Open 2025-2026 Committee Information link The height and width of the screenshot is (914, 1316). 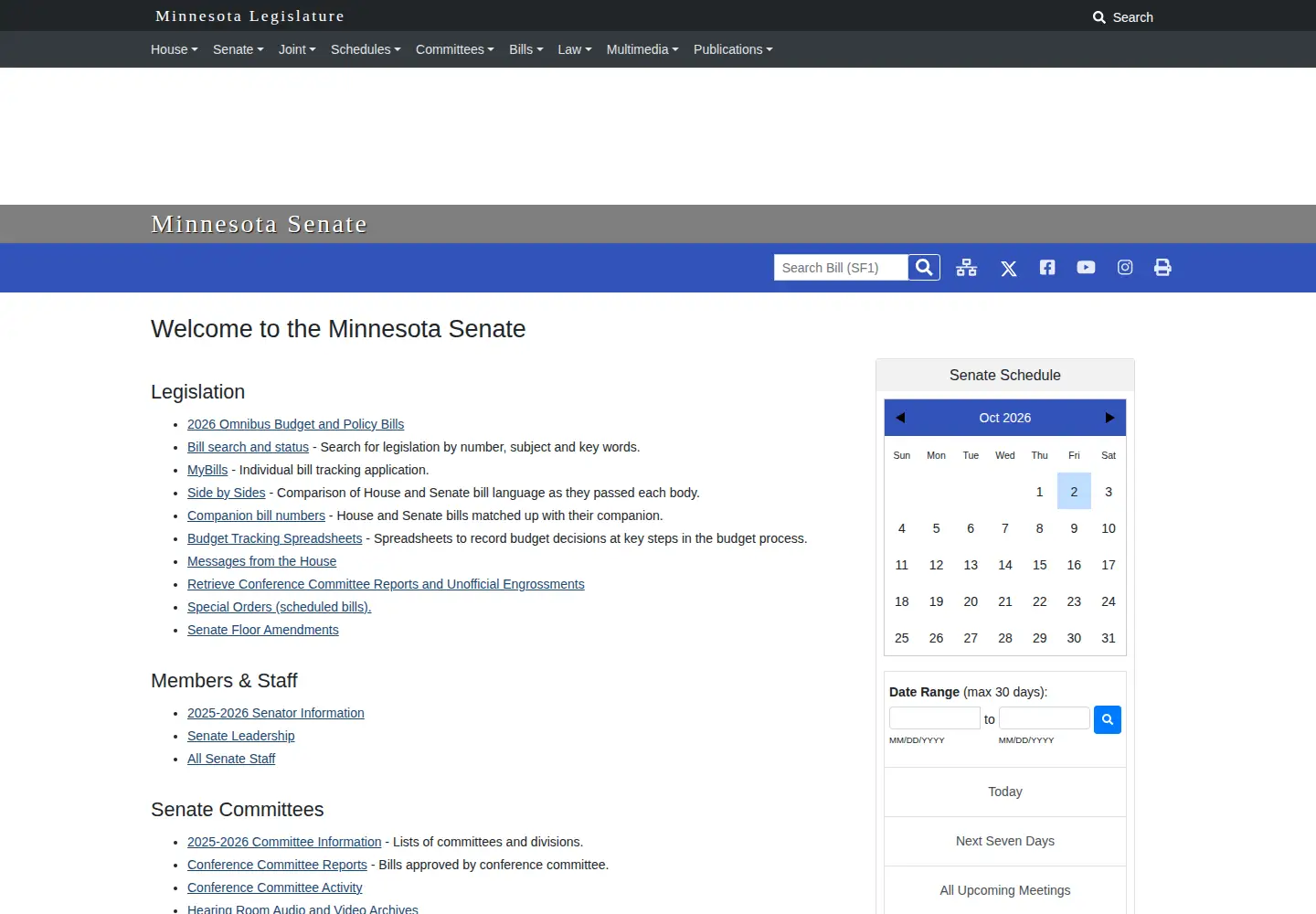pyautogui.click(x=284, y=842)
